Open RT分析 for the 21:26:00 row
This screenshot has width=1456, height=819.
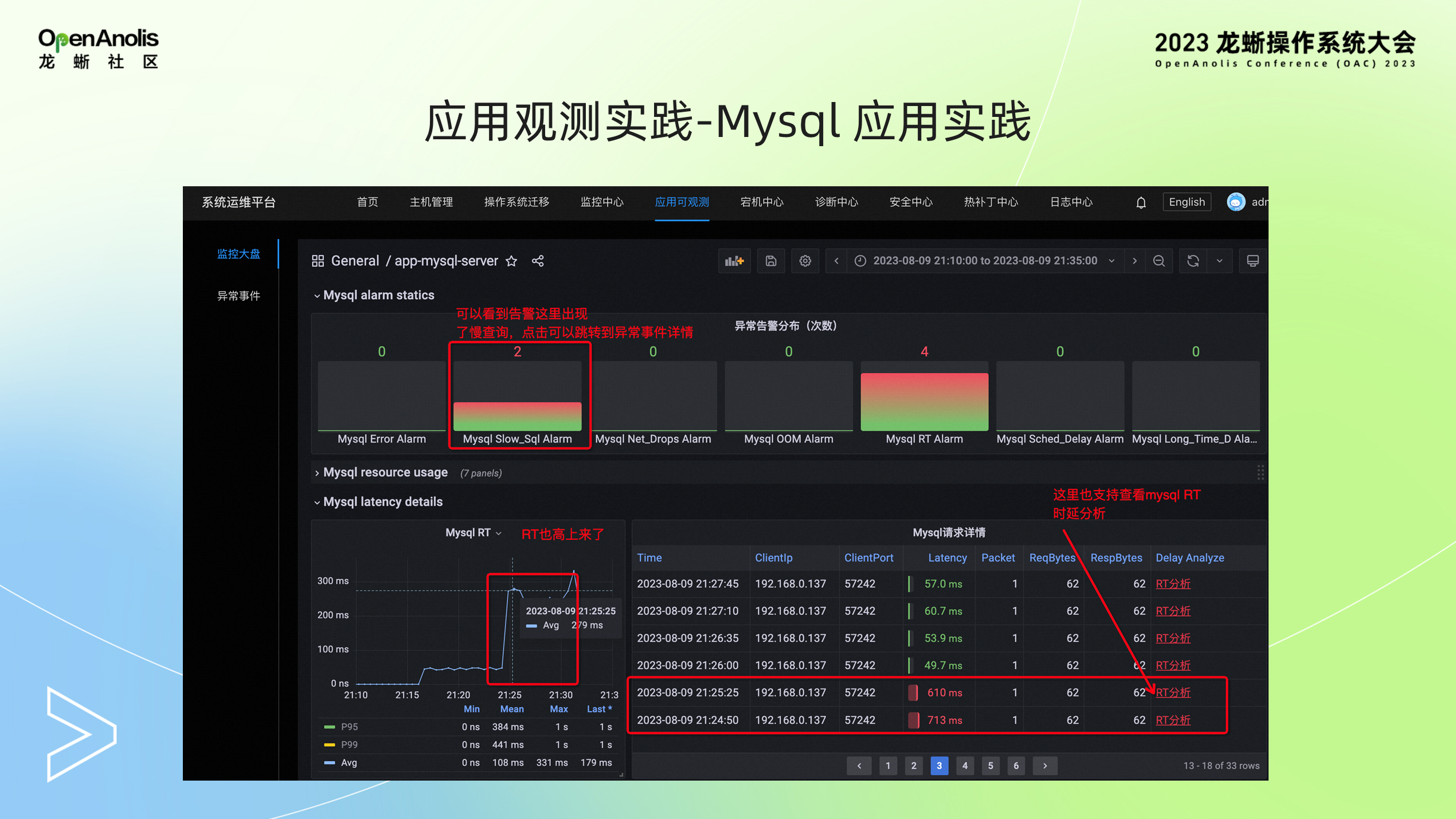click(x=1173, y=665)
